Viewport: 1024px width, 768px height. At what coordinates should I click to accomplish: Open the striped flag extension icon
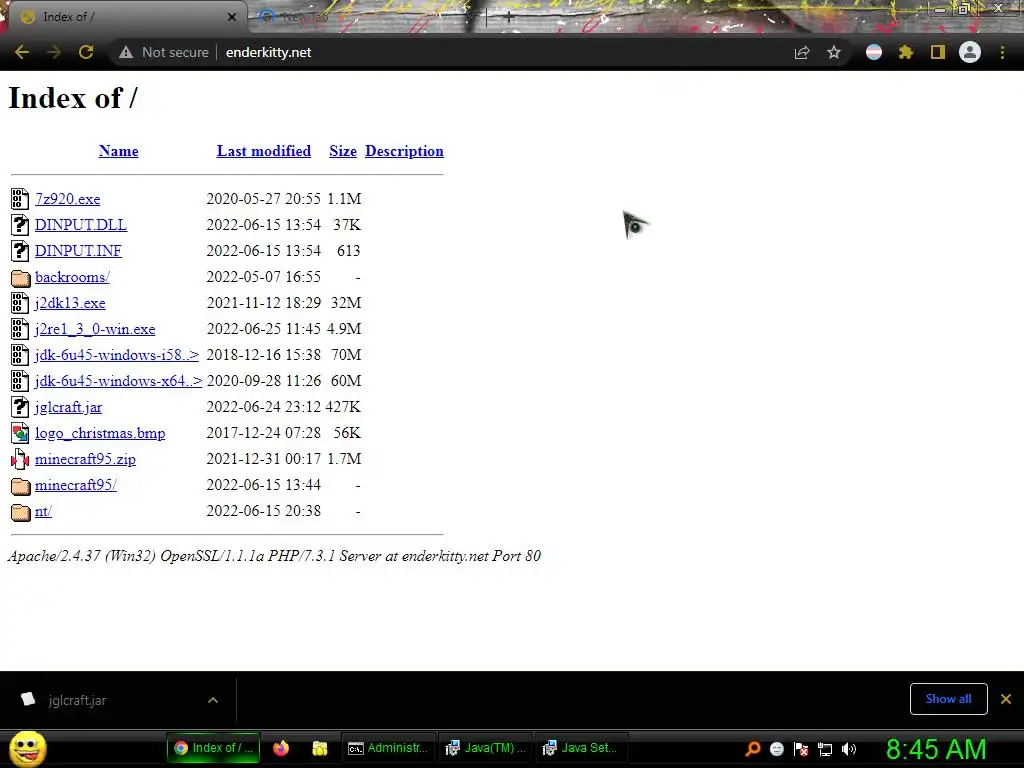click(x=874, y=52)
